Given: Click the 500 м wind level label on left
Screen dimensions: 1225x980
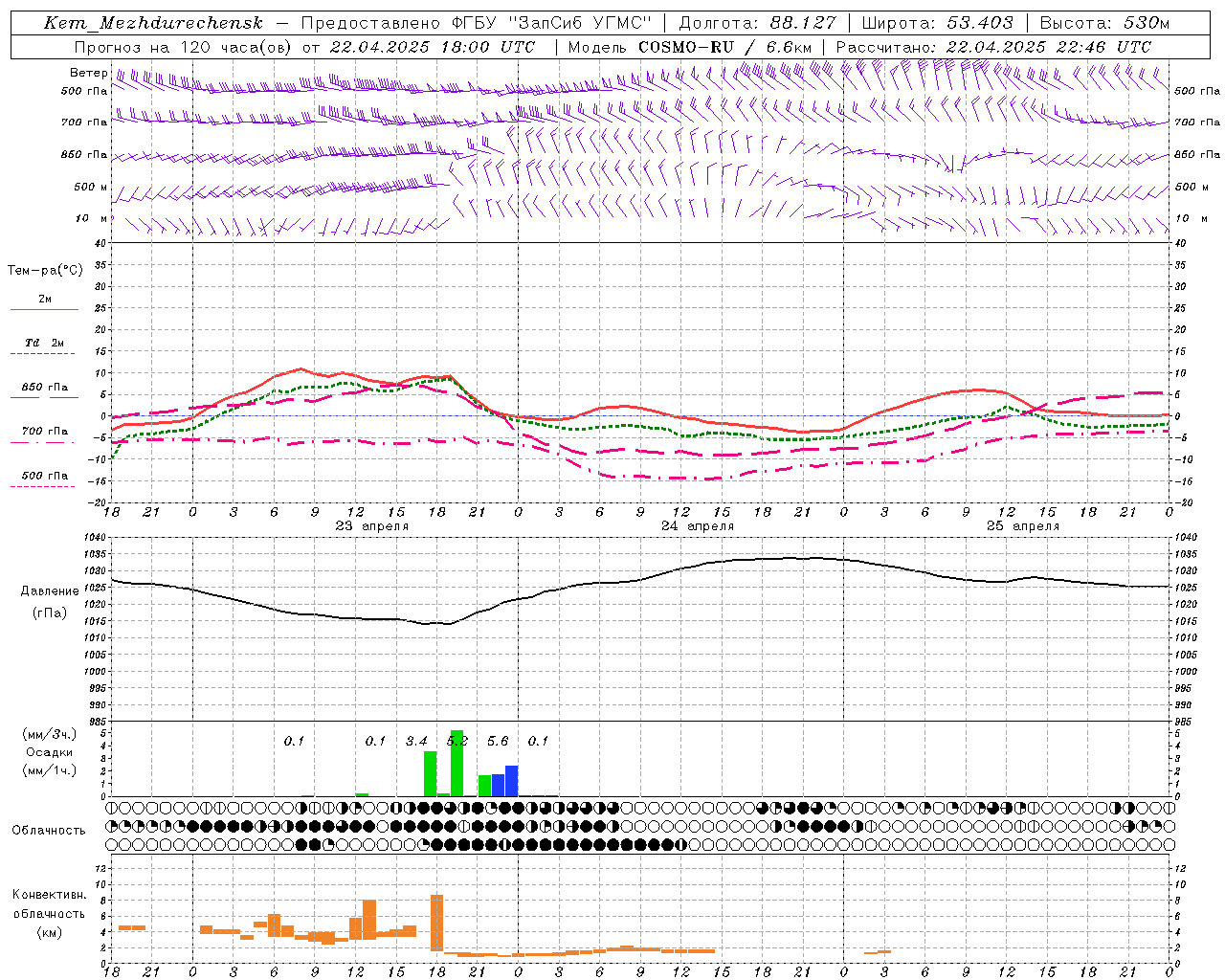Looking at the screenshot, I should click(x=91, y=187).
